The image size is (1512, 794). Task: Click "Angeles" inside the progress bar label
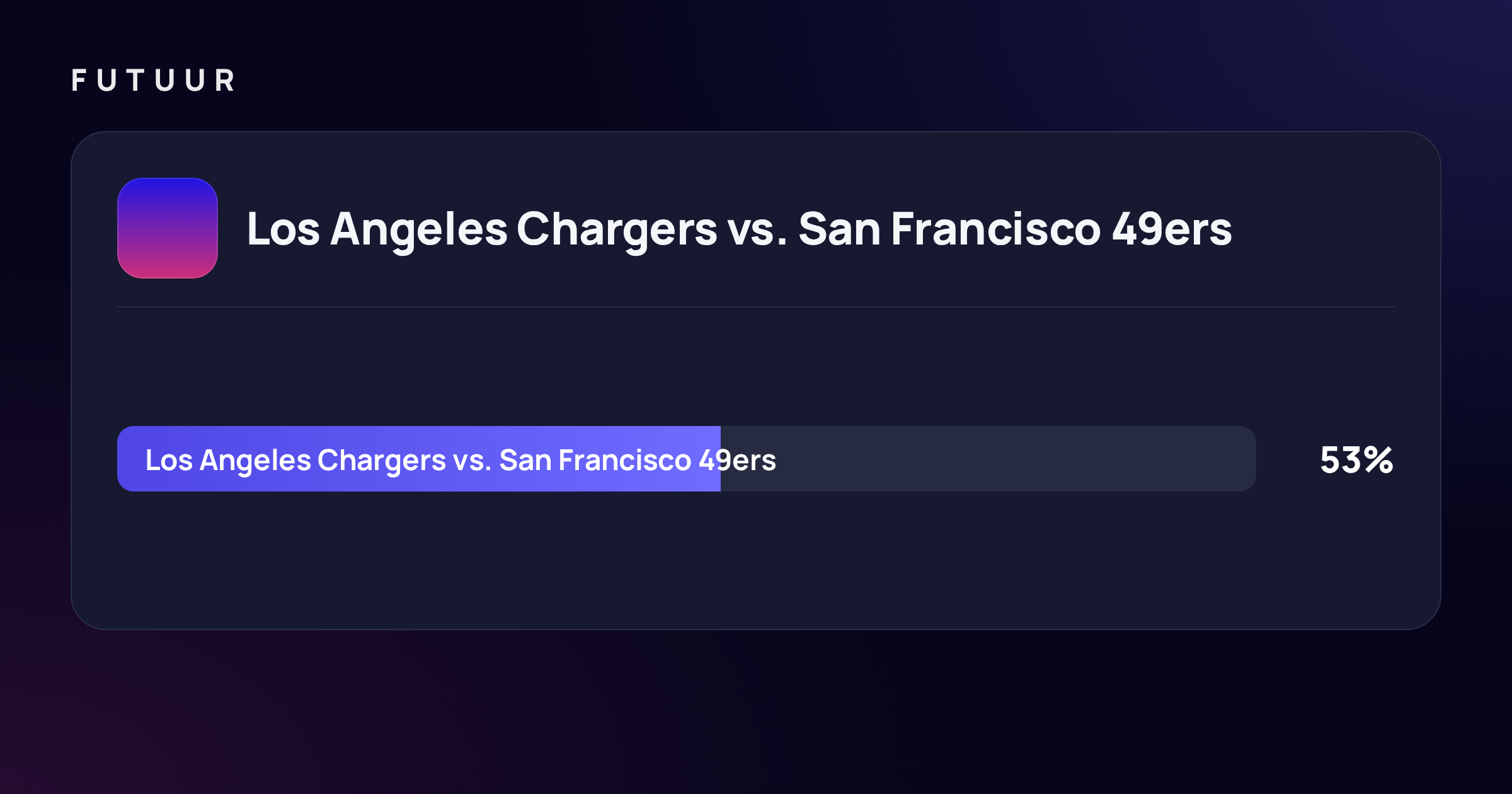tap(255, 461)
